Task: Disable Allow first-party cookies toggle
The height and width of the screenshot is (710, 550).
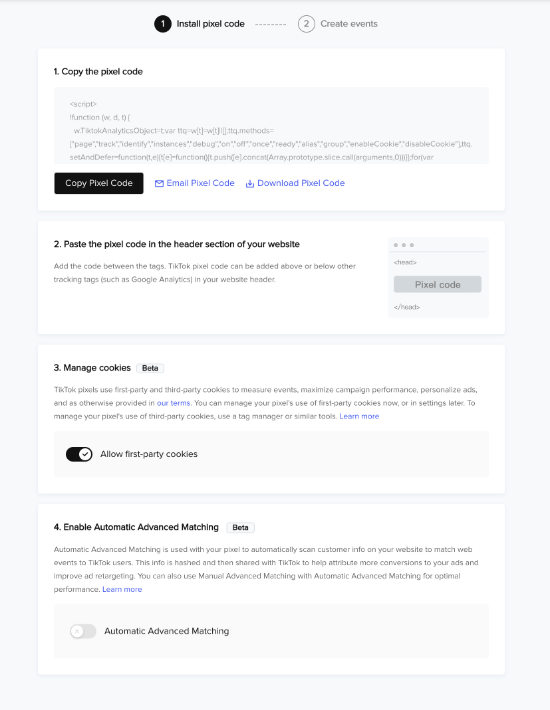Action: click(79, 454)
